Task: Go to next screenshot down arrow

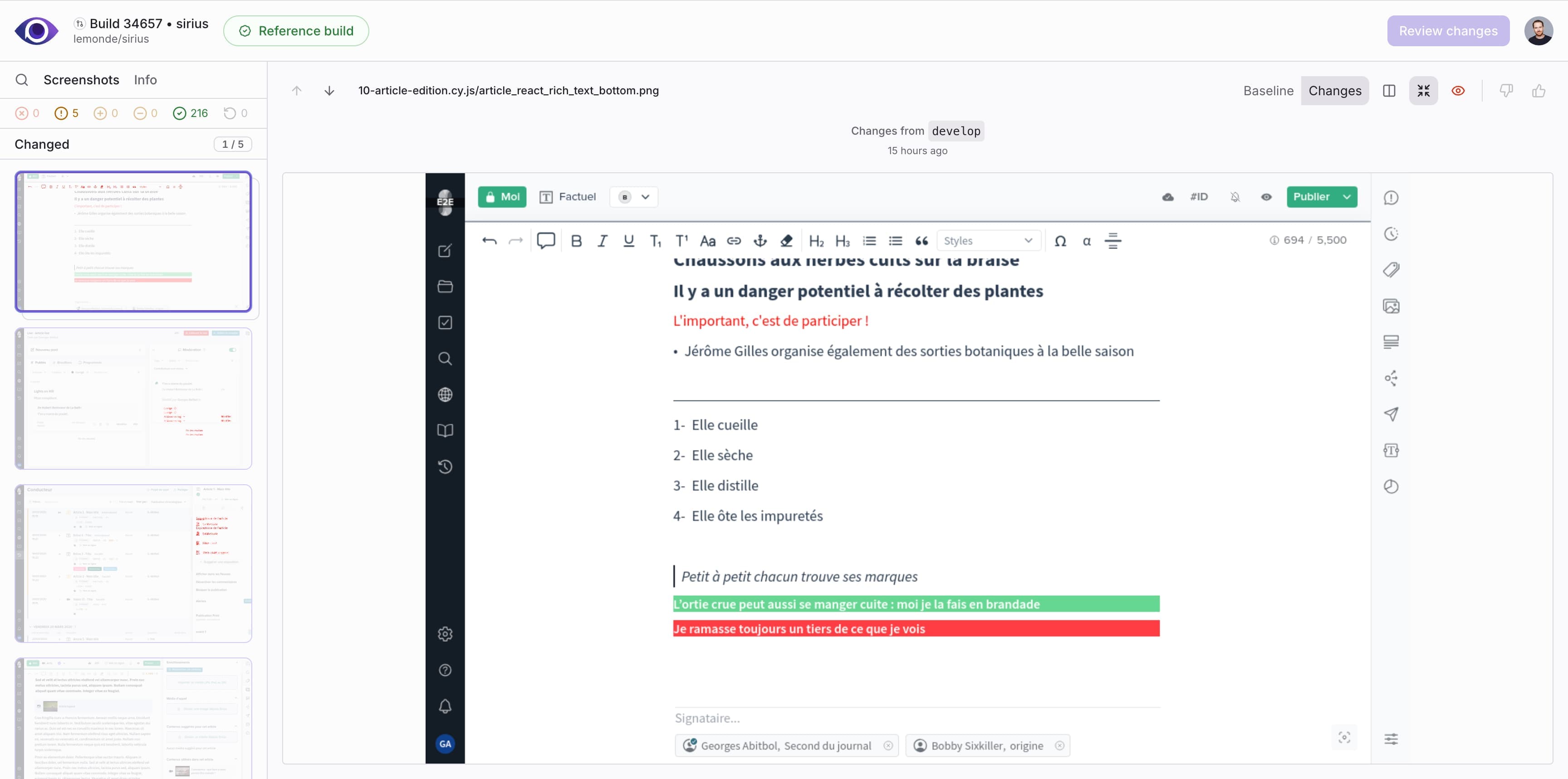Action: tap(329, 91)
